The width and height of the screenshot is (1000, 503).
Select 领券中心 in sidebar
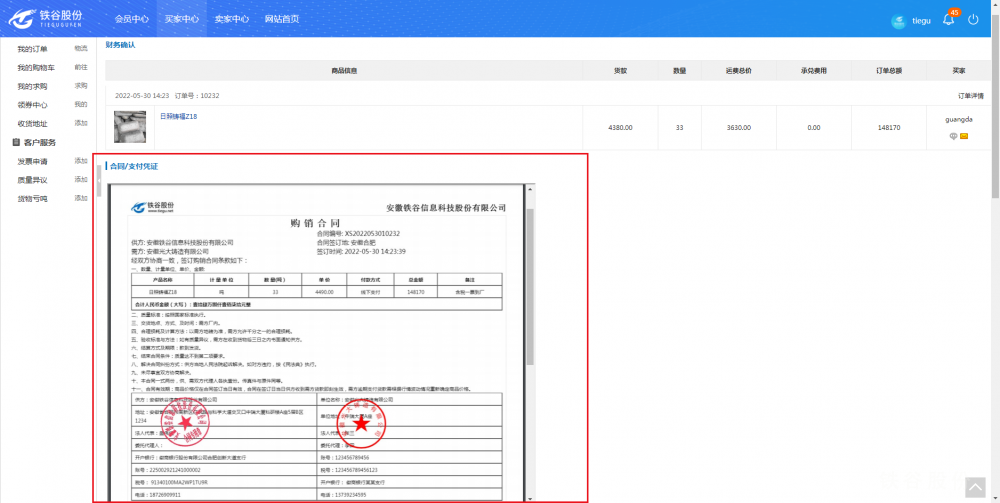pyautogui.click(x=32, y=105)
